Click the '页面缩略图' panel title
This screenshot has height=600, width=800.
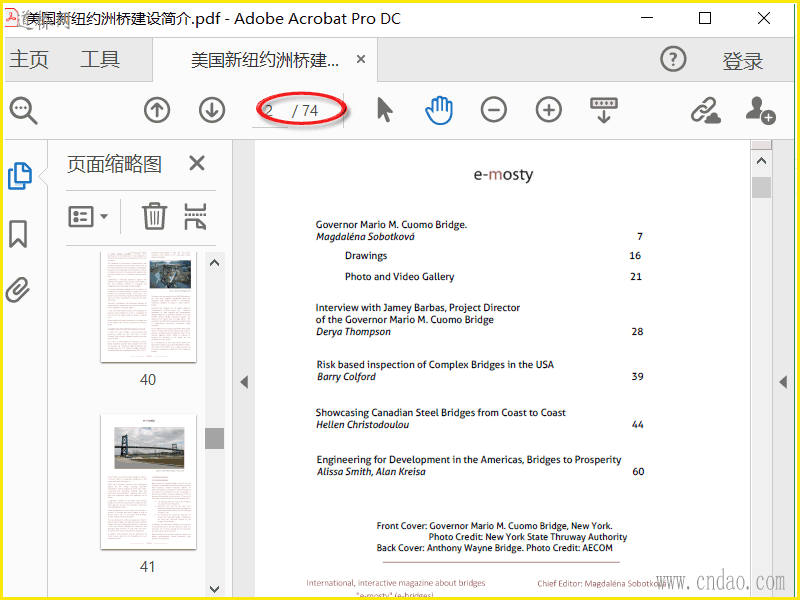(114, 164)
